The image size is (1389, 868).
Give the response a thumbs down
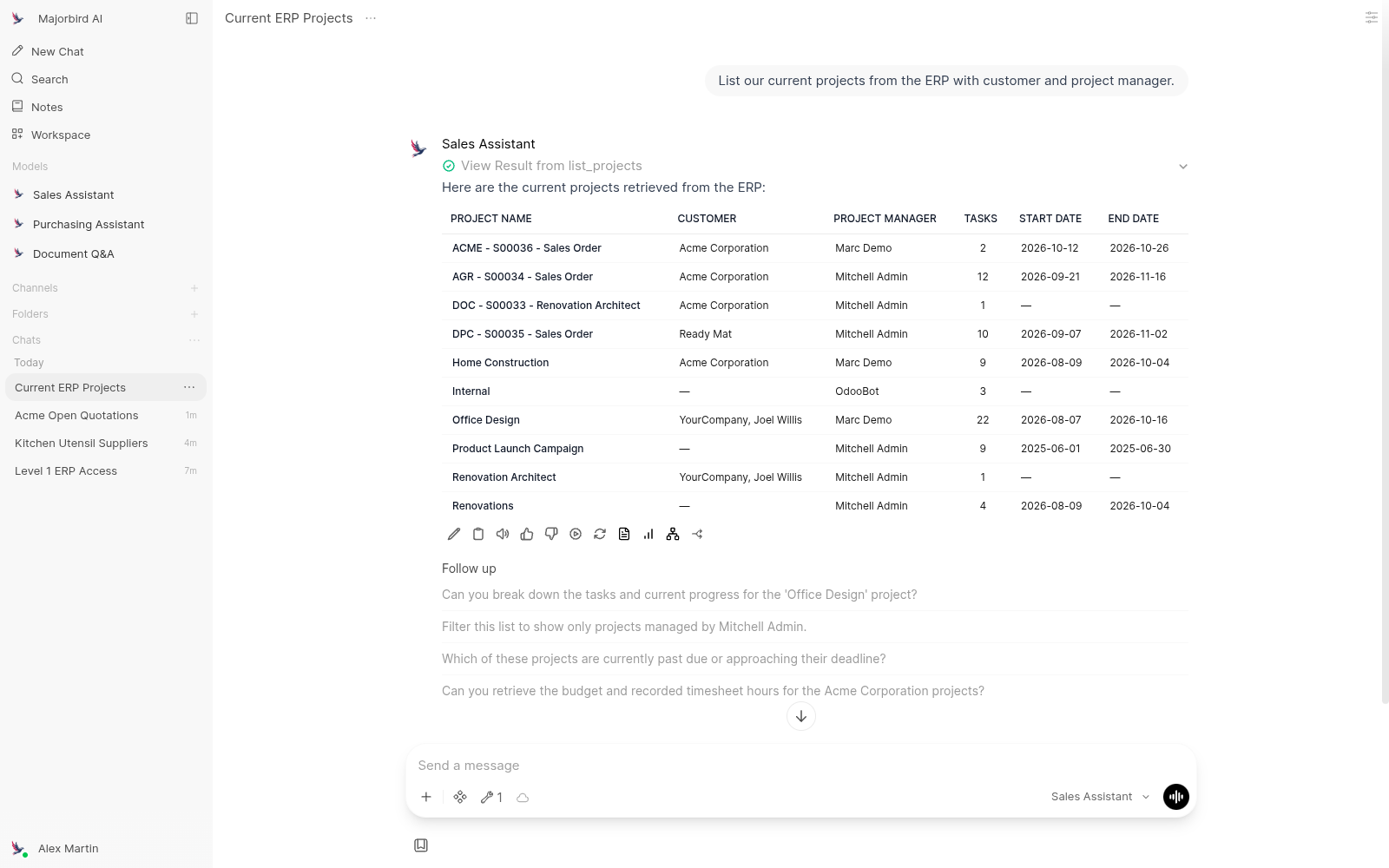pyautogui.click(x=551, y=534)
